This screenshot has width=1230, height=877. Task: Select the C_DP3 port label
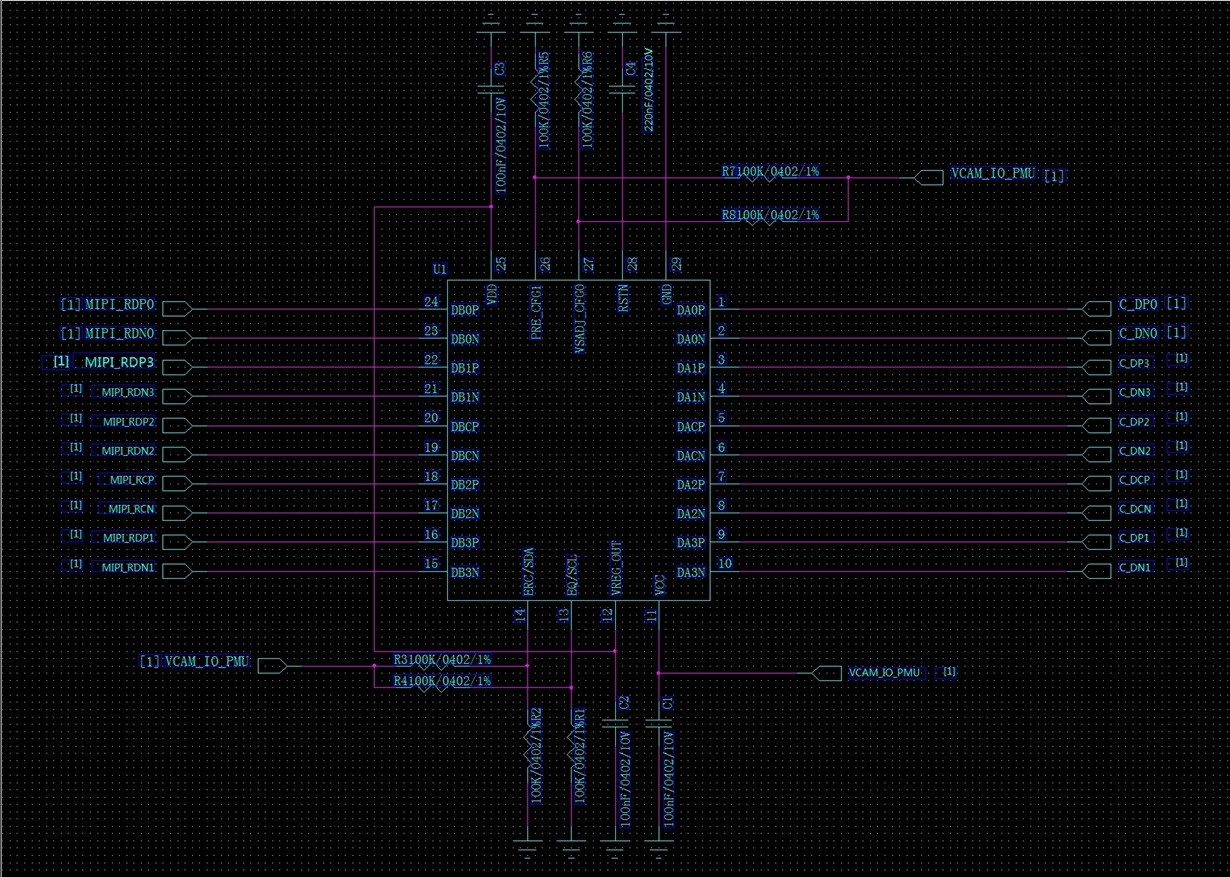(x=1135, y=363)
